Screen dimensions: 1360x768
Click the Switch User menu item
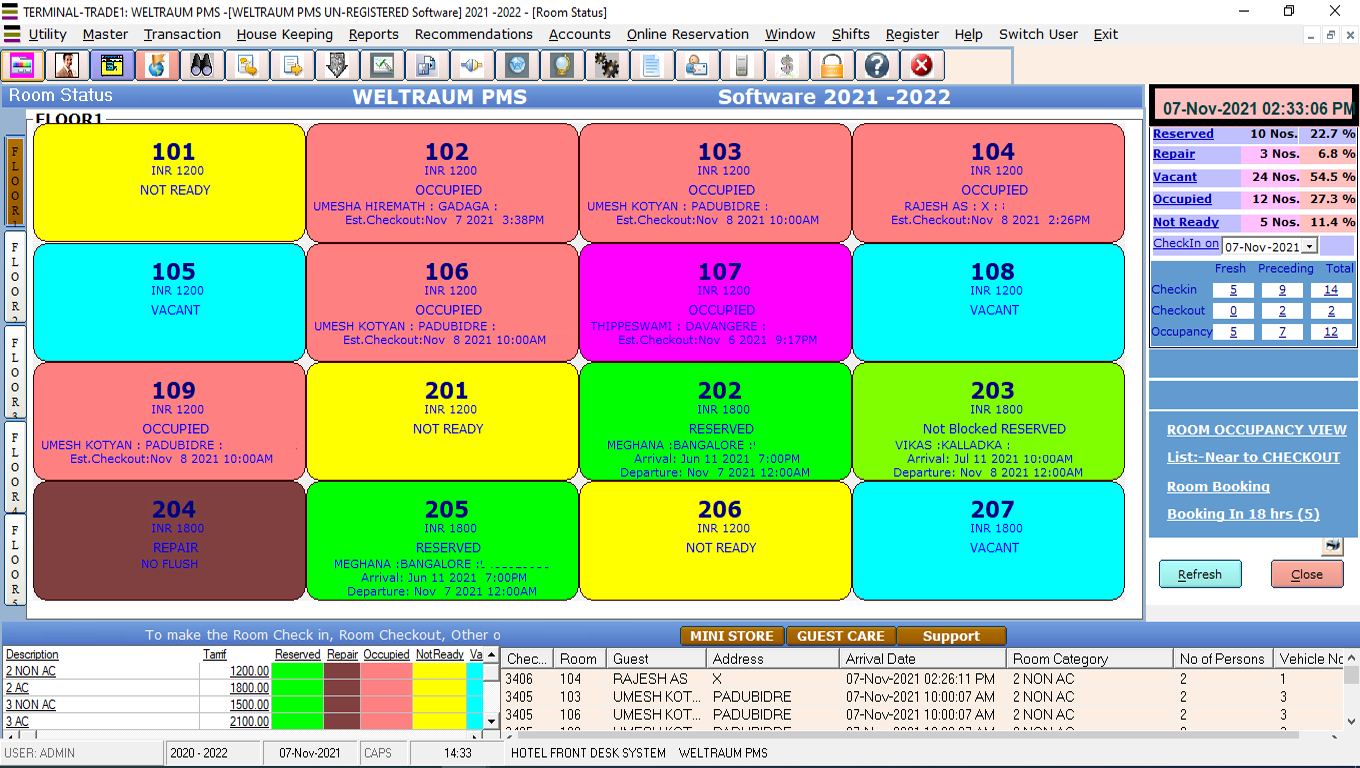pos(1039,34)
